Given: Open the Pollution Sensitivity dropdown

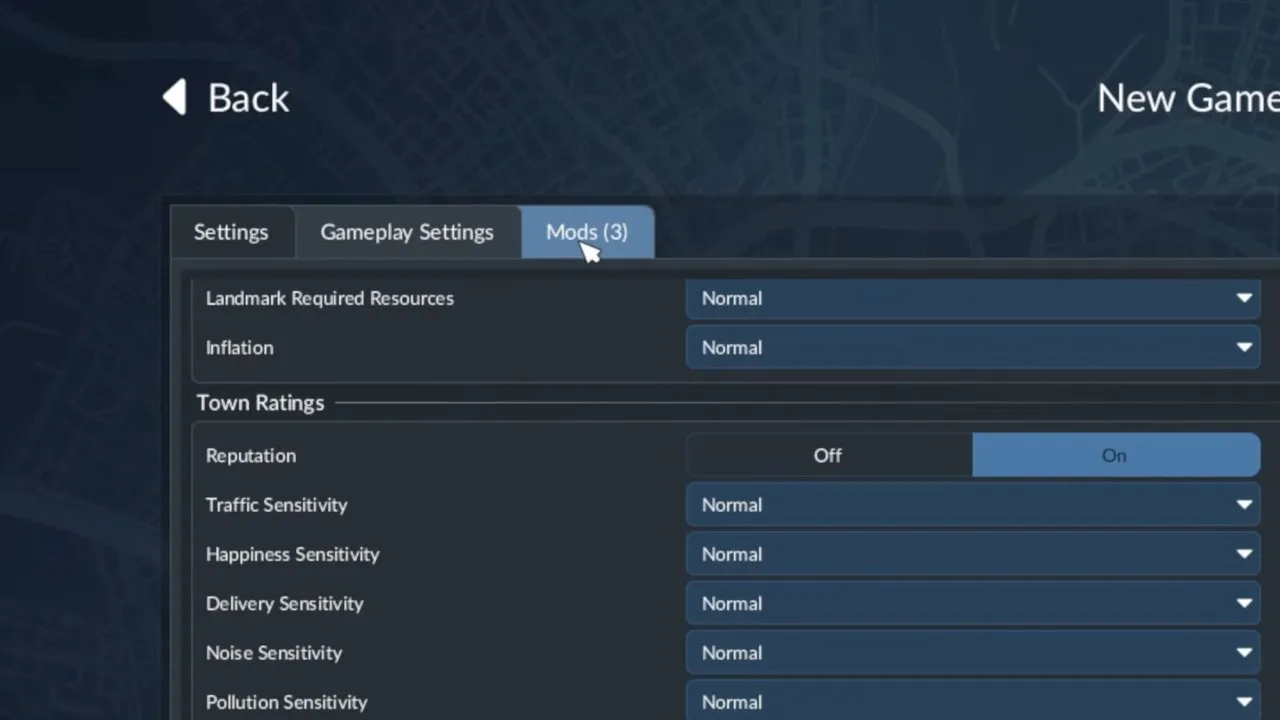Looking at the screenshot, I should [x=973, y=701].
